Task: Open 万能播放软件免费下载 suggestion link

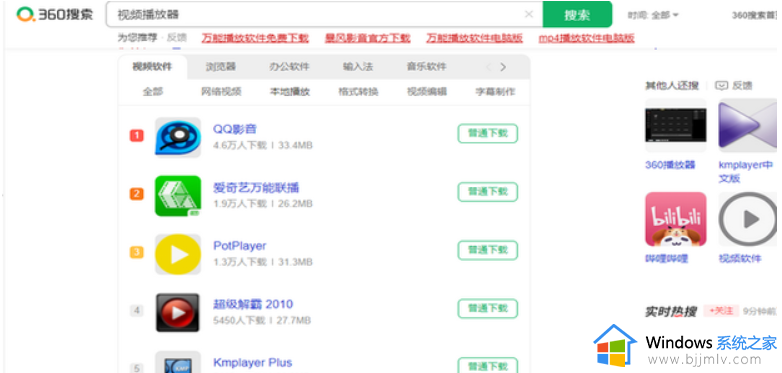Action: pyautogui.click(x=255, y=38)
